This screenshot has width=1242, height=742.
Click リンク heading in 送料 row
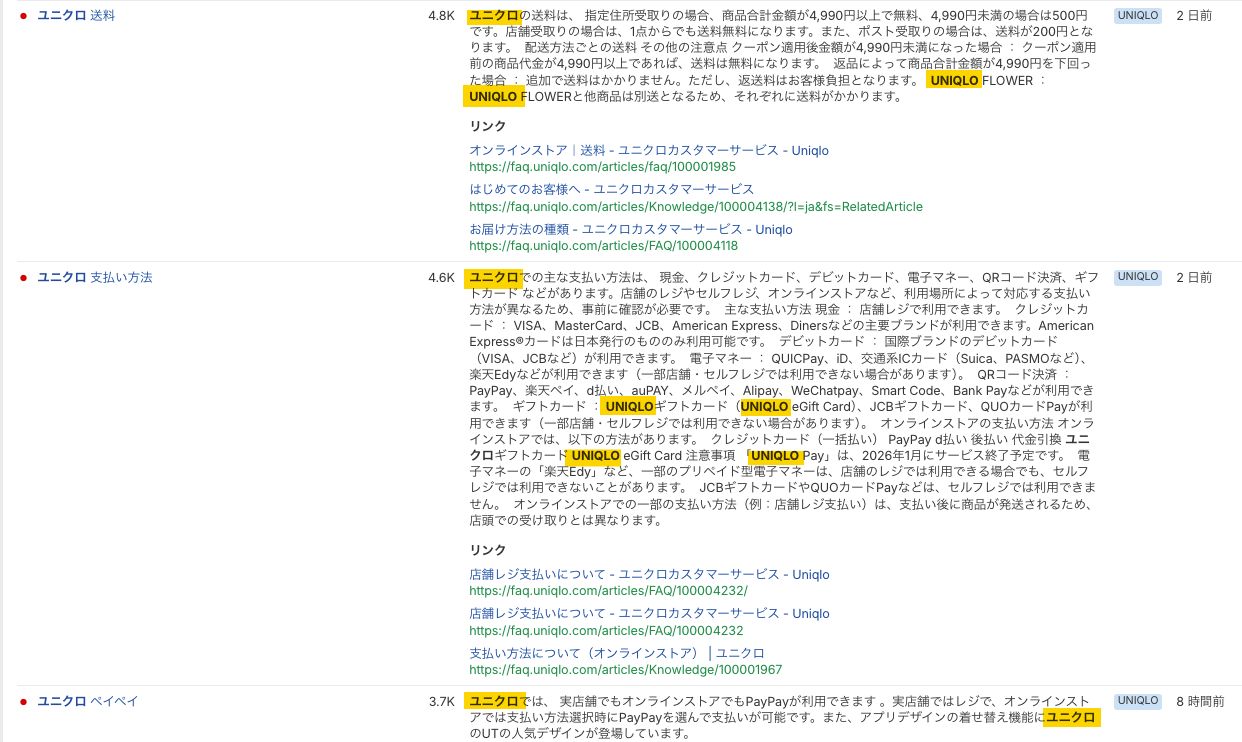[488, 126]
